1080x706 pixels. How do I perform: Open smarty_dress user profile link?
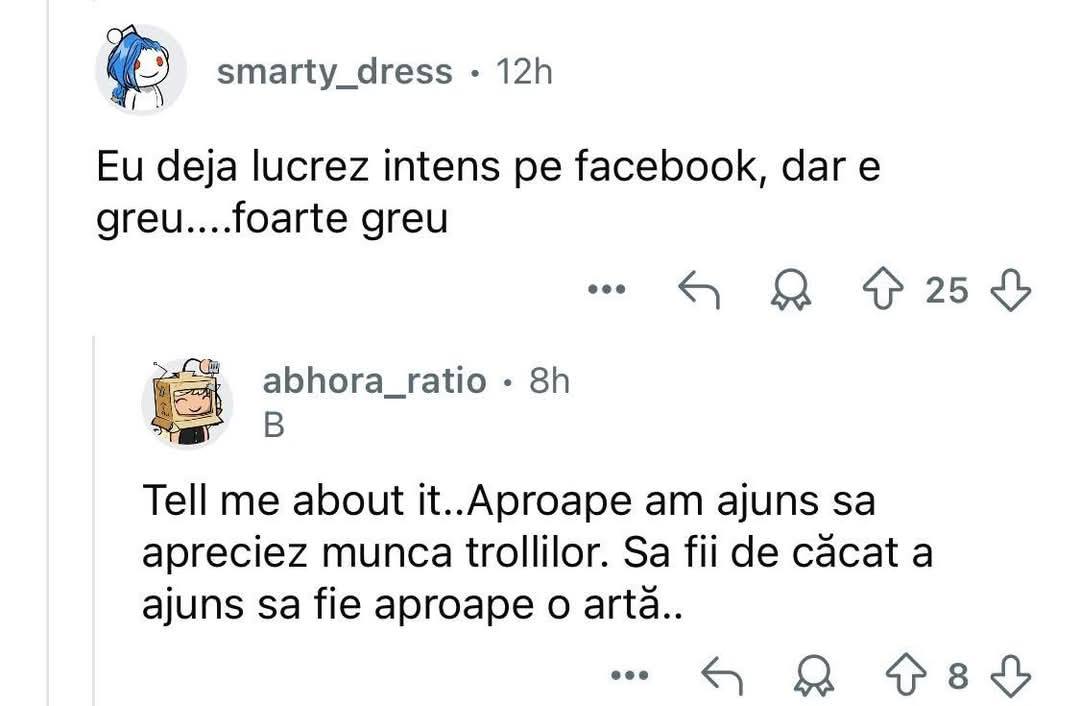pos(335,73)
